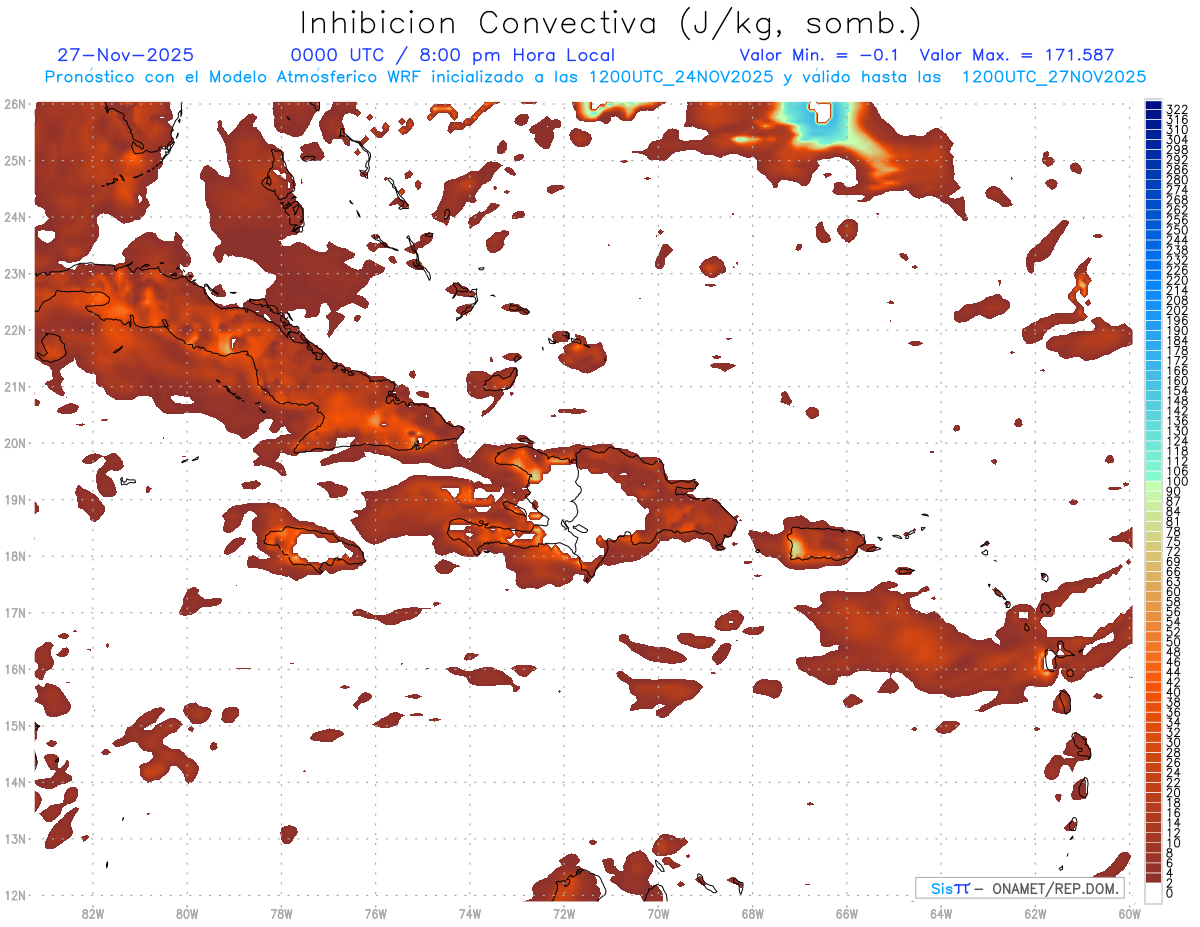The image size is (1200, 927).
Task: Click the latitude label '22N'
Action: [x=15, y=330]
